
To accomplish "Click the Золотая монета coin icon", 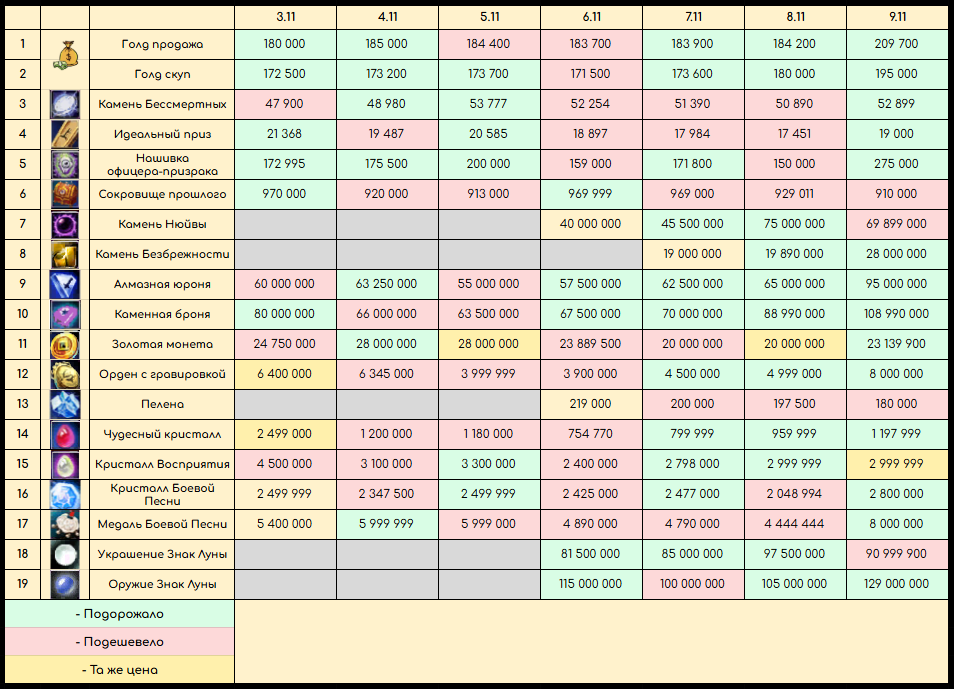I will (65, 344).
